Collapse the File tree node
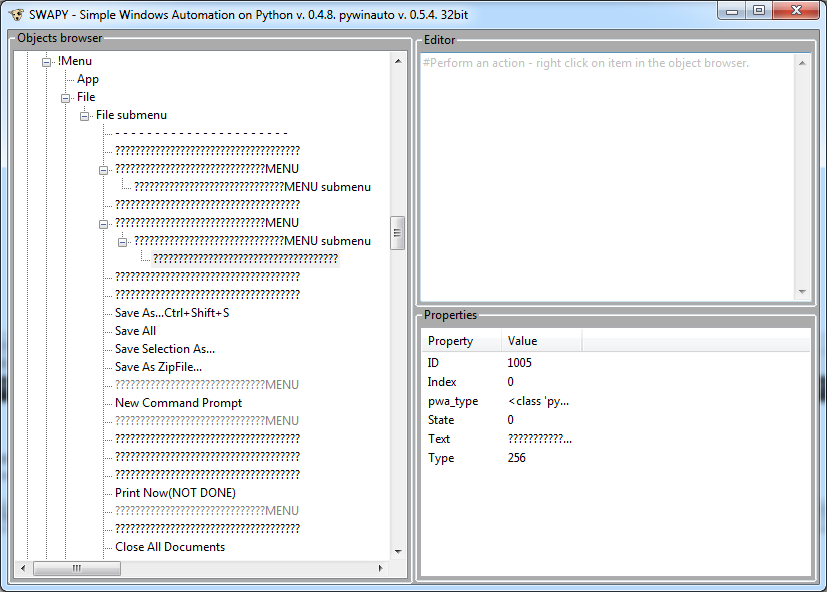Viewport: 827px width, 592px height. click(65, 98)
